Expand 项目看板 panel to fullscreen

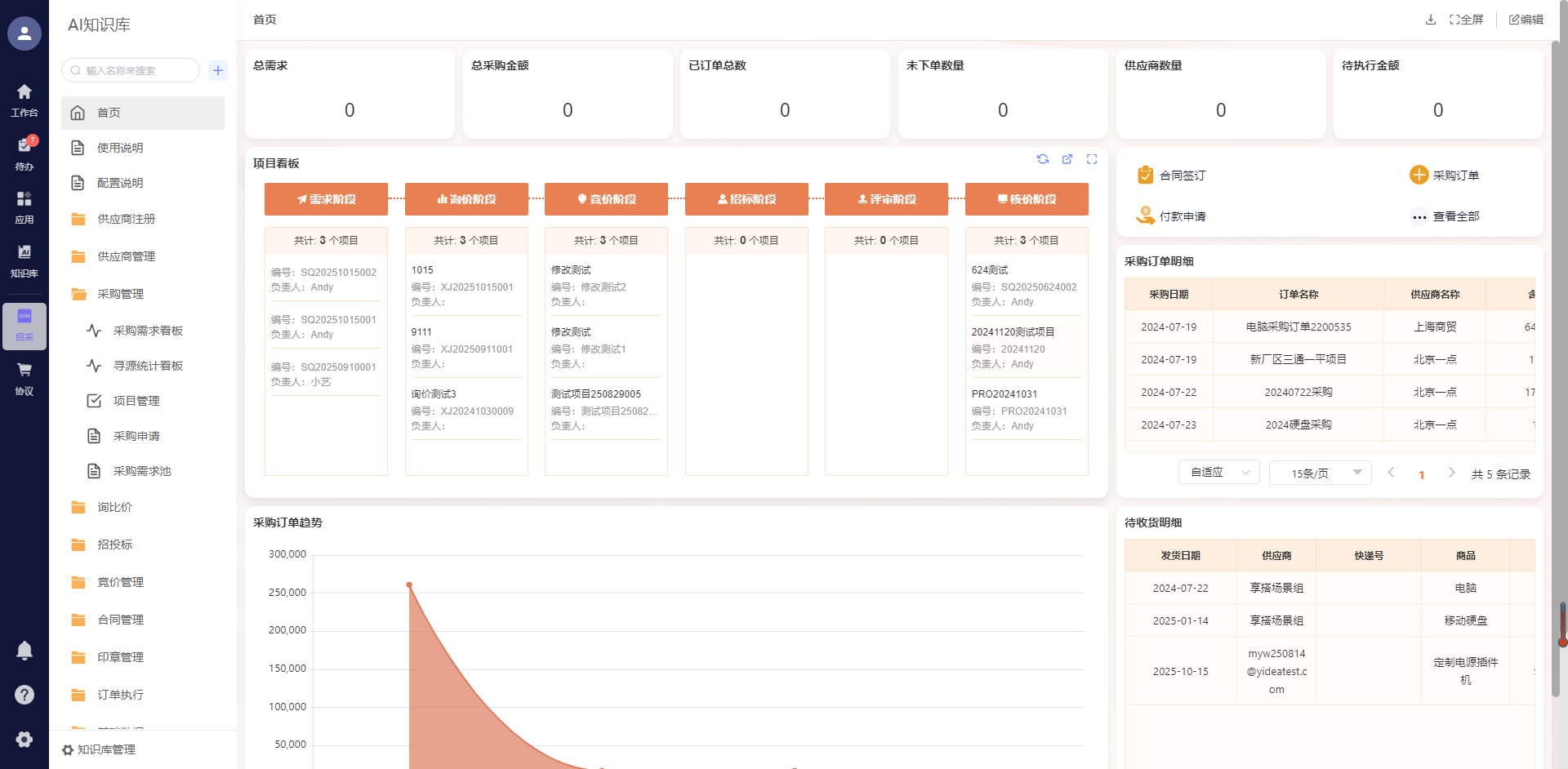coord(1092,159)
